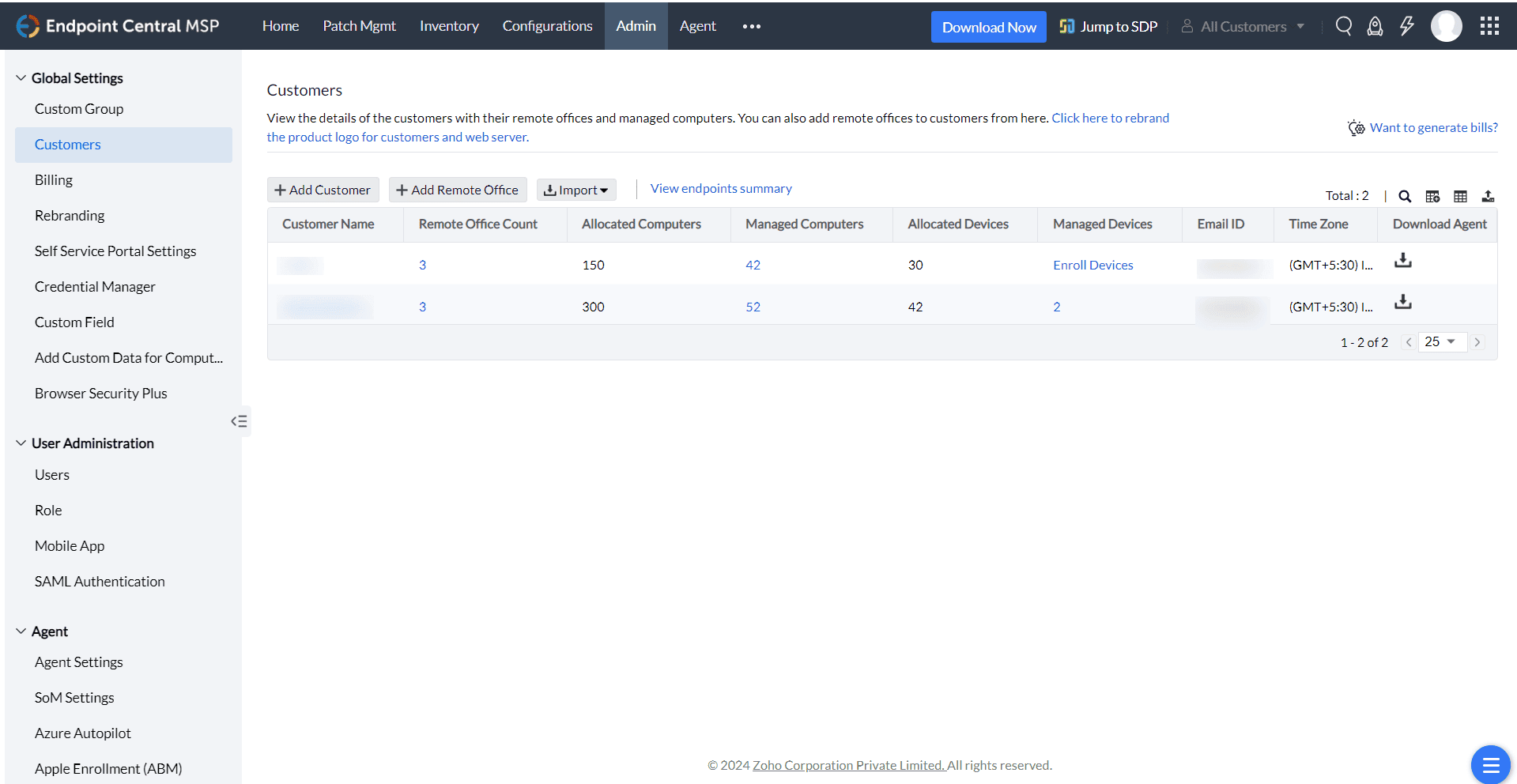Image resolution: width=1517 pixels, height=784 pixels.
Task: Open the Import dropdown
Action: (x=576, y=190)
